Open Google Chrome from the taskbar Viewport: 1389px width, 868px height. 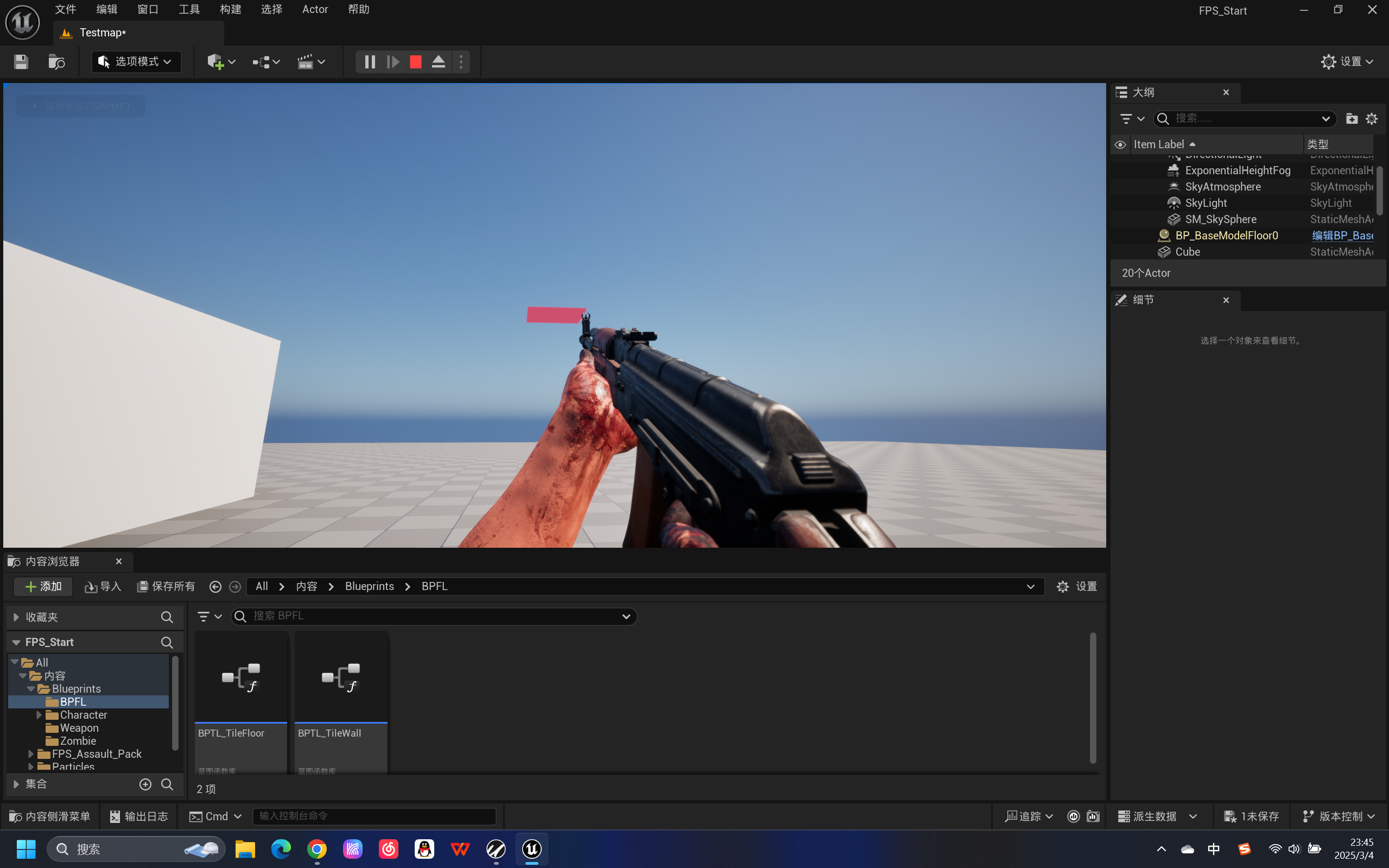pos(317,849)
